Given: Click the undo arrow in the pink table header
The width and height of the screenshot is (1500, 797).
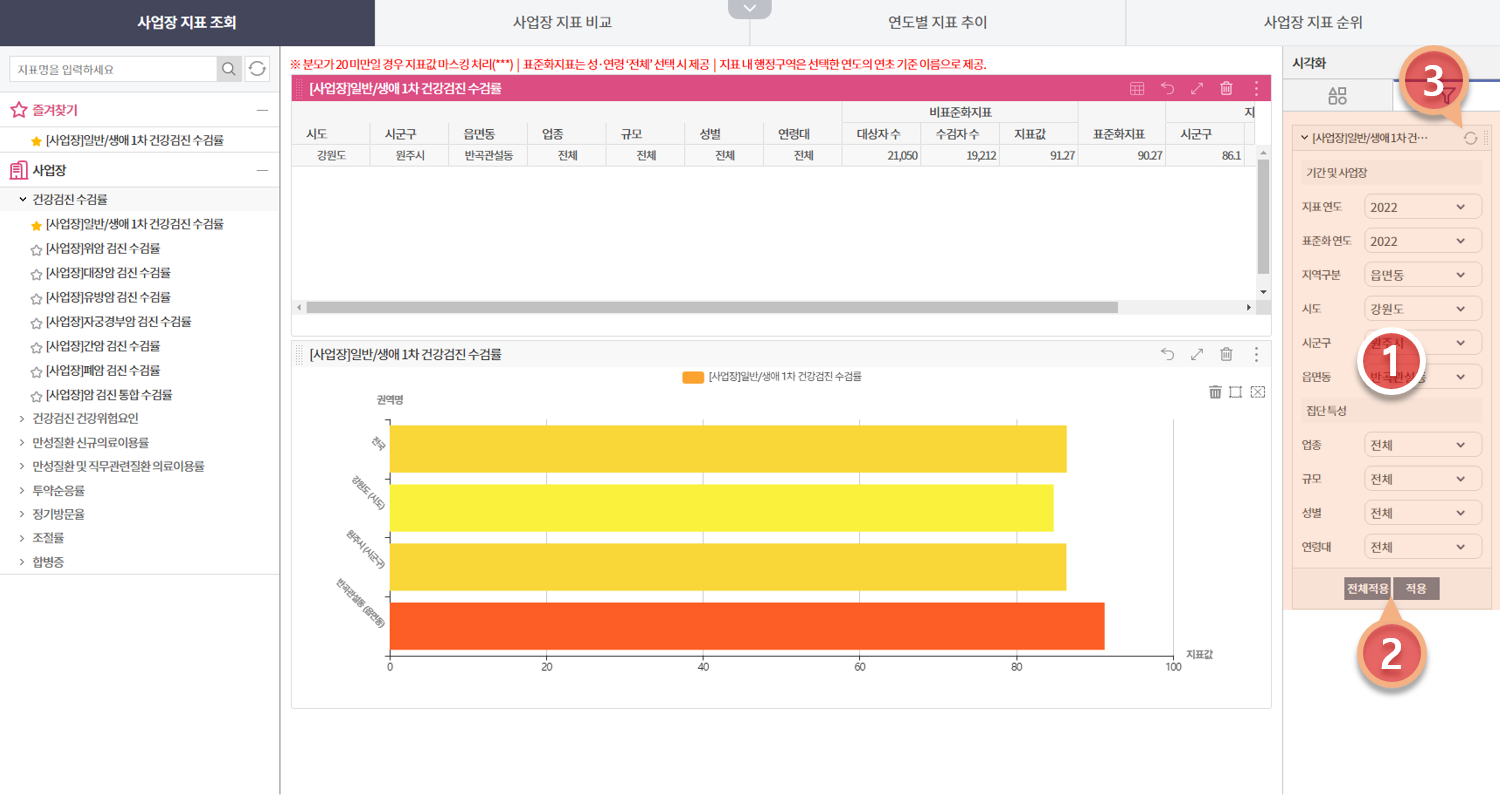Looking at the screenshot, I should [x=1167, y=88].
